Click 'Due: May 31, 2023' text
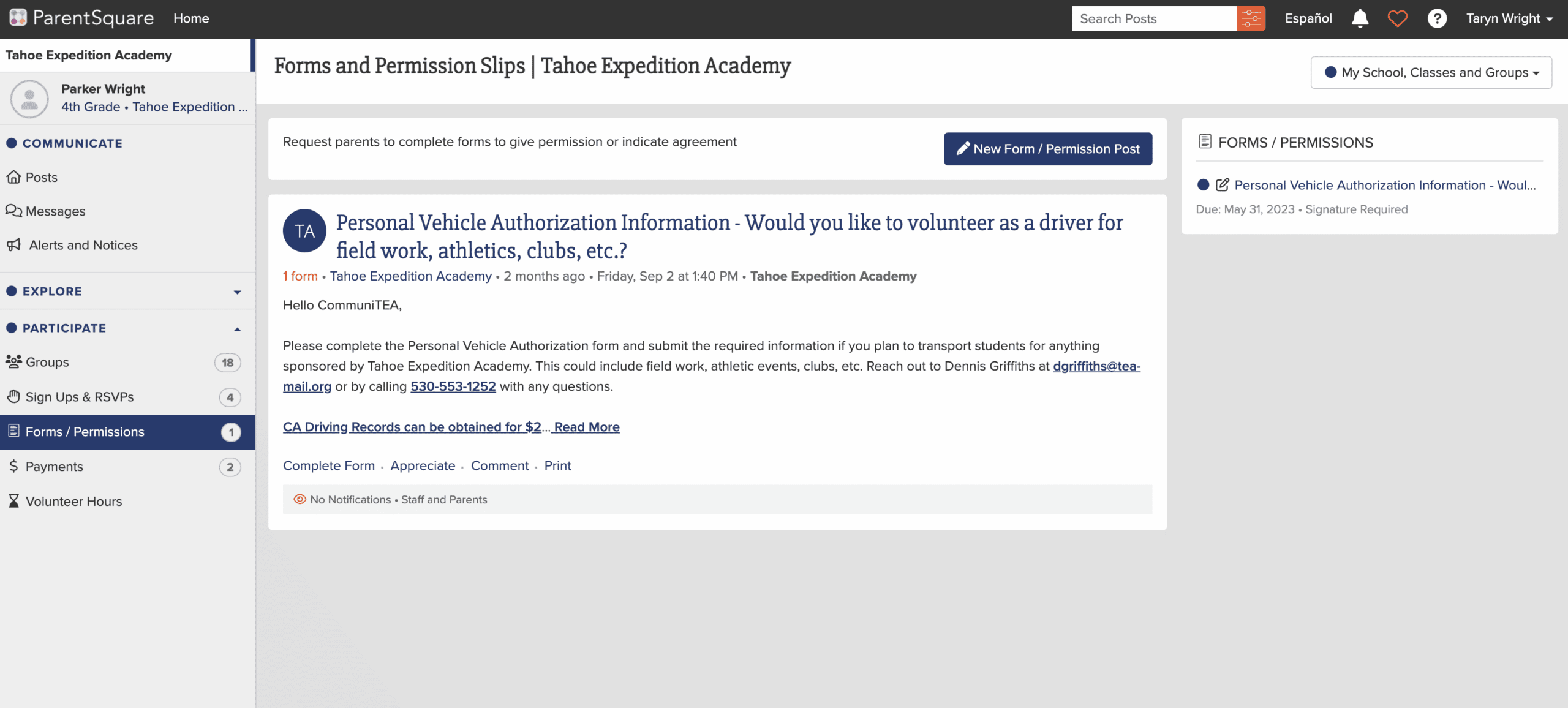The width and height of the screenshot is (1568, 708). tap(1245, 209)
